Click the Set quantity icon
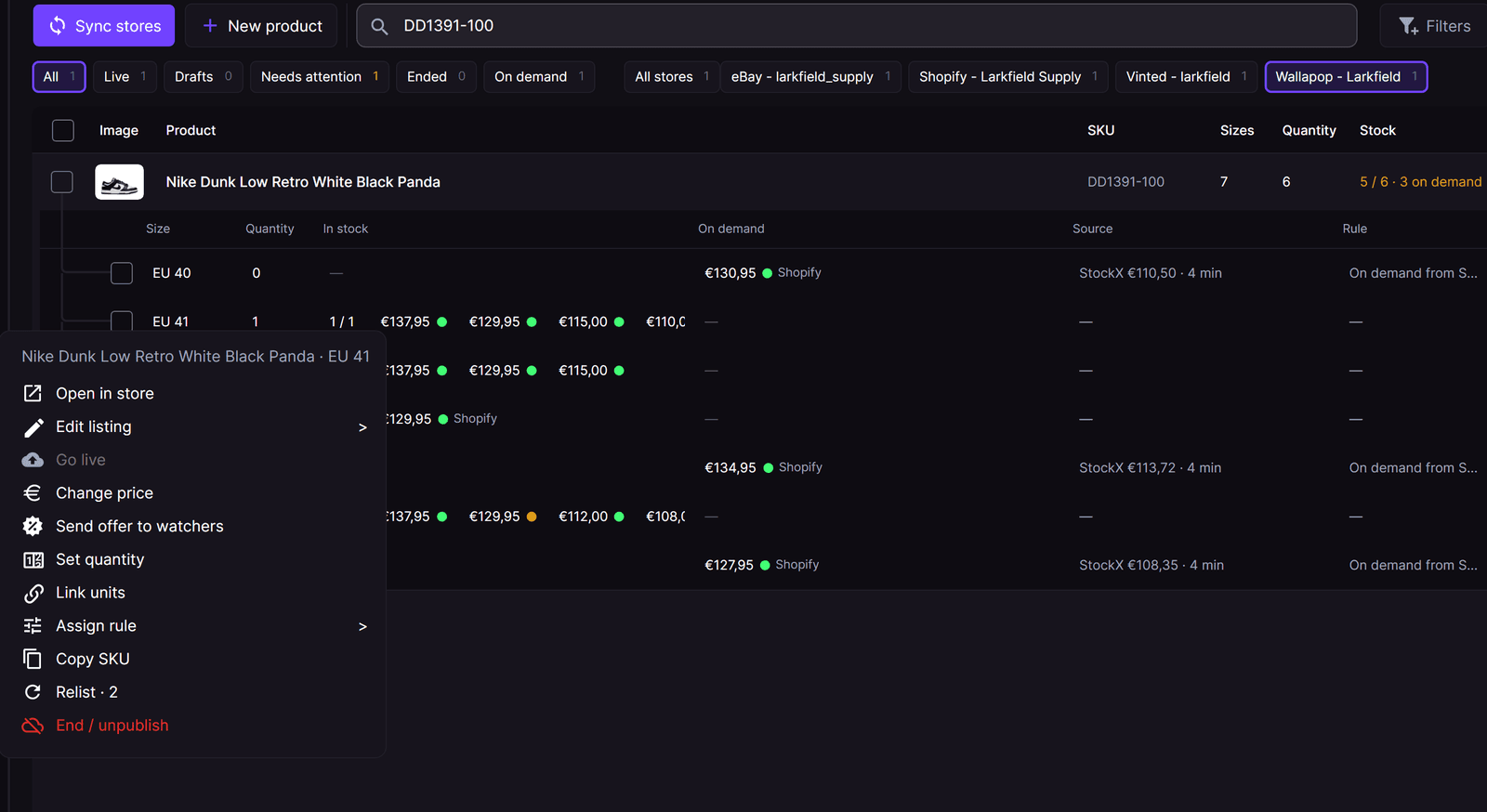Image resolution: width=1487 pixels, height=812 pixels. tap(33, 559)
